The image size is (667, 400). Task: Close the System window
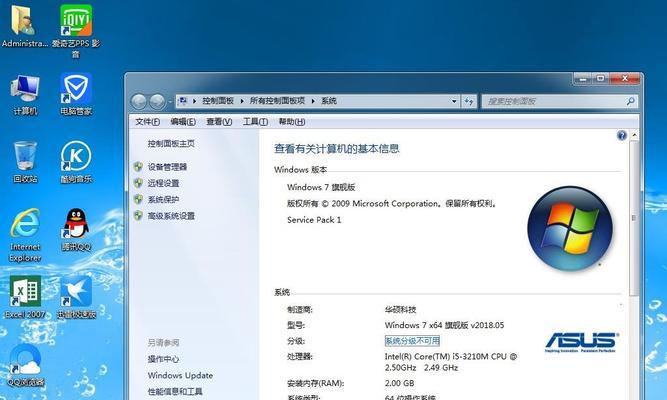click(x=624, y=79)
